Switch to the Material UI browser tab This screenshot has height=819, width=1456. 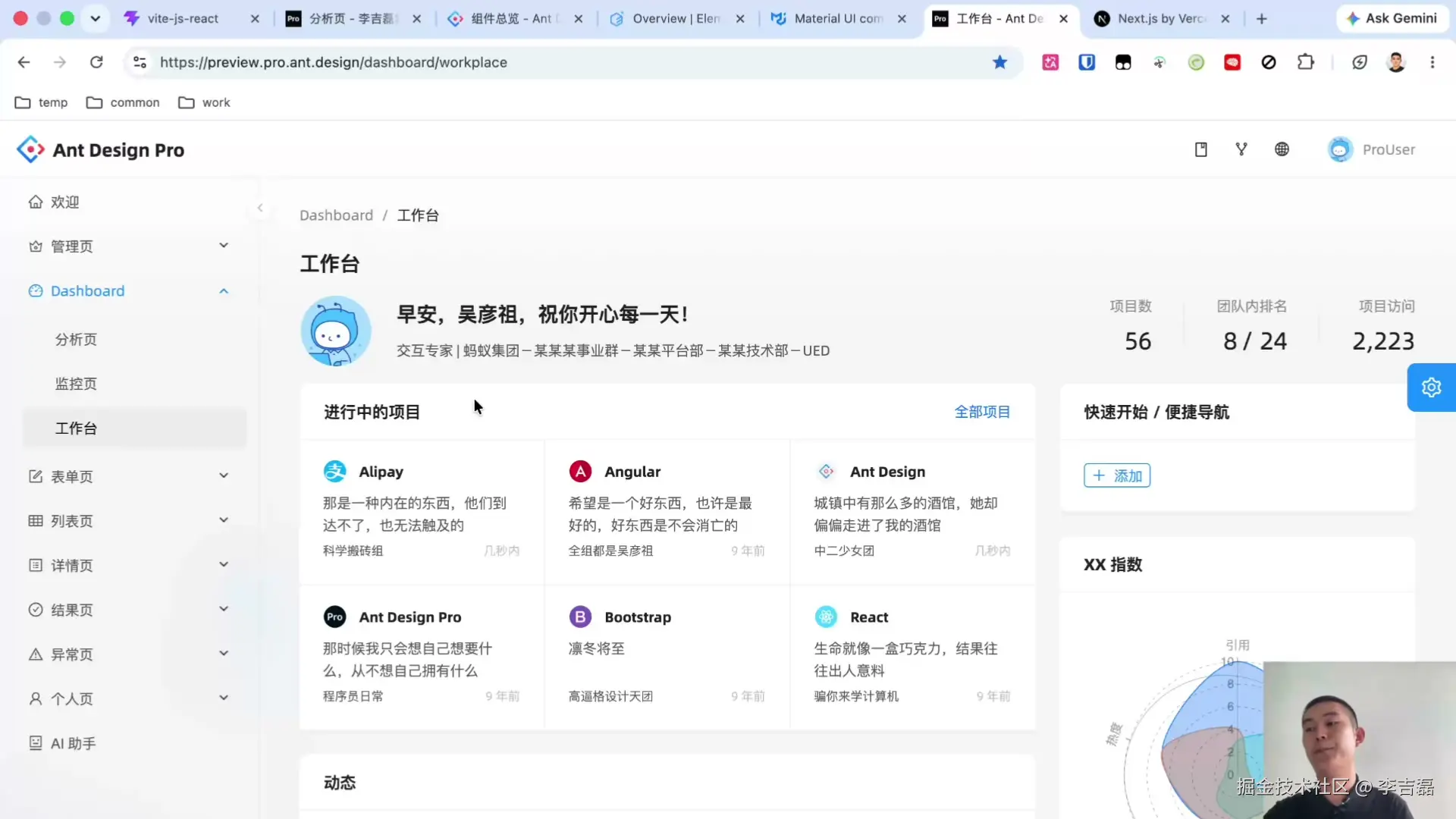[x=838, y=18]
